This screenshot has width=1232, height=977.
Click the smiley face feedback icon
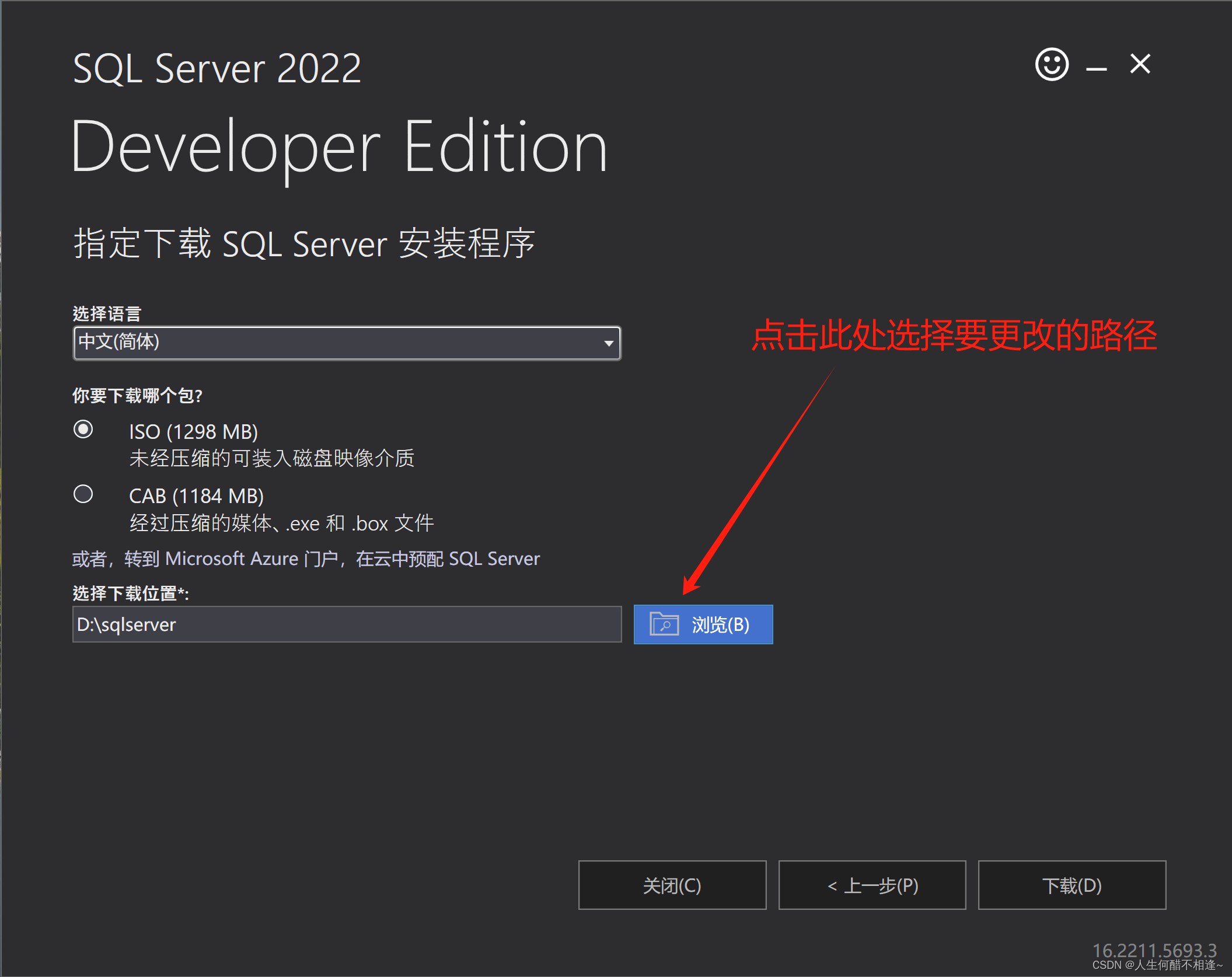point(1052,64)
